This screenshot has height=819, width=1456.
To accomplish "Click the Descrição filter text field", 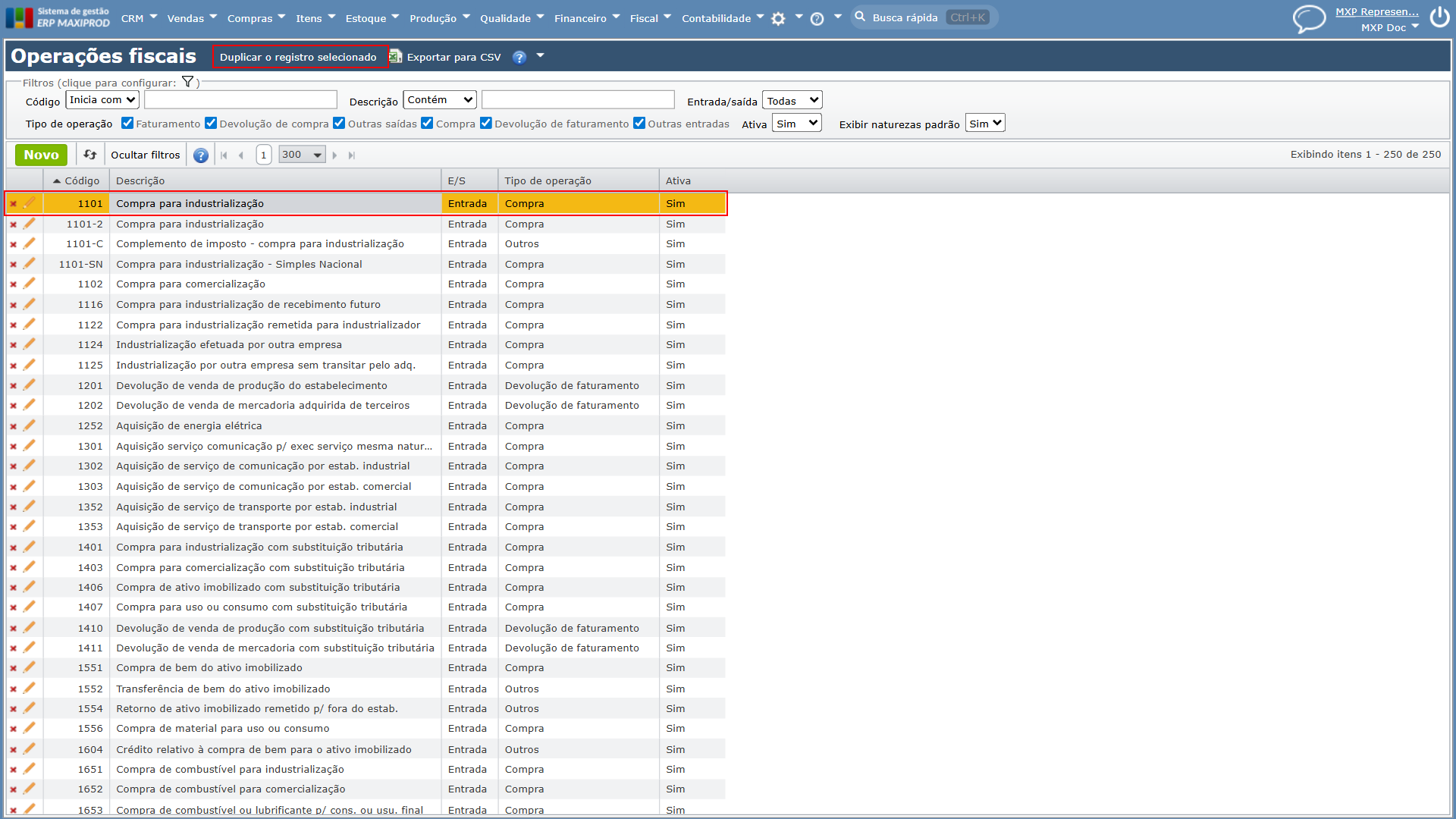I will [578, 99].
